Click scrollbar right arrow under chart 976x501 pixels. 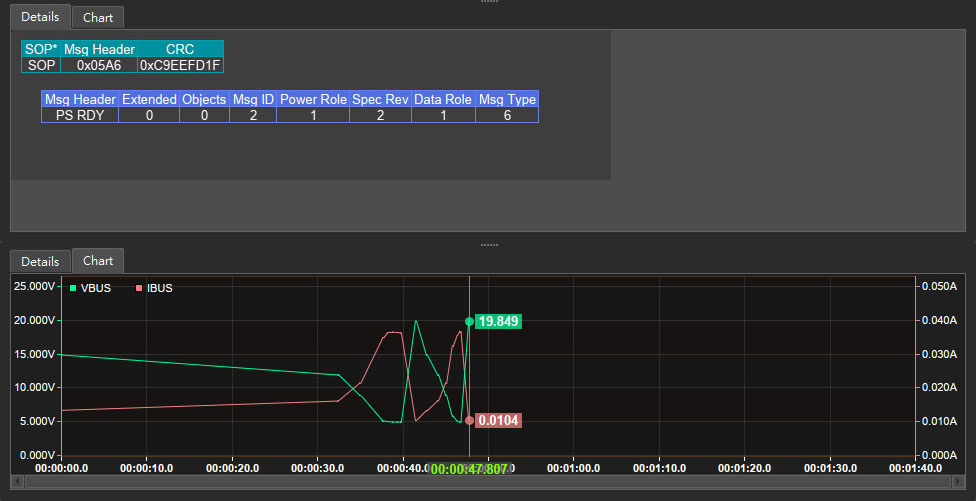[959, 481]
